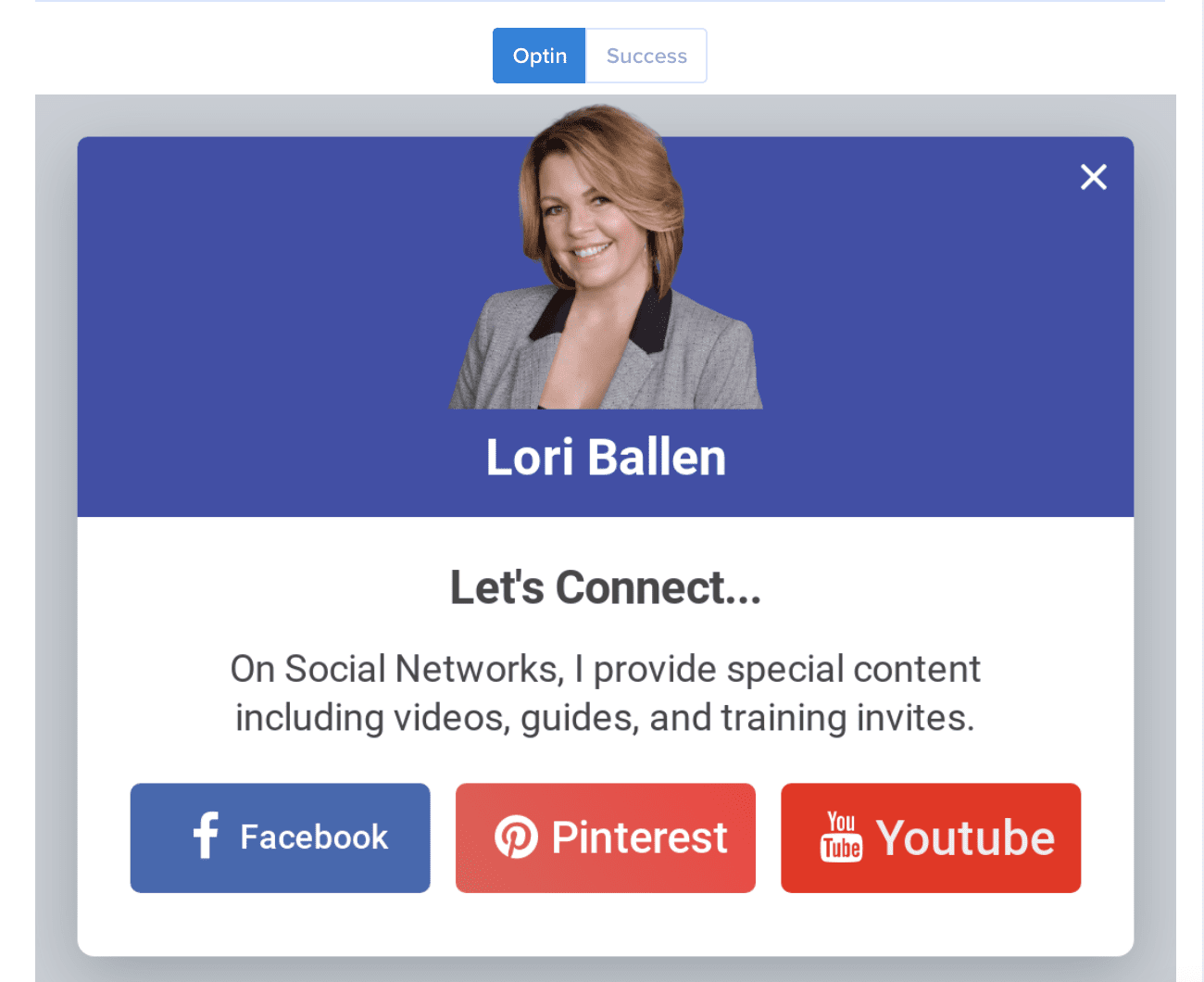Click the vertical border at right edge
Screen dimensions: 1204x982
[1201, 491]
